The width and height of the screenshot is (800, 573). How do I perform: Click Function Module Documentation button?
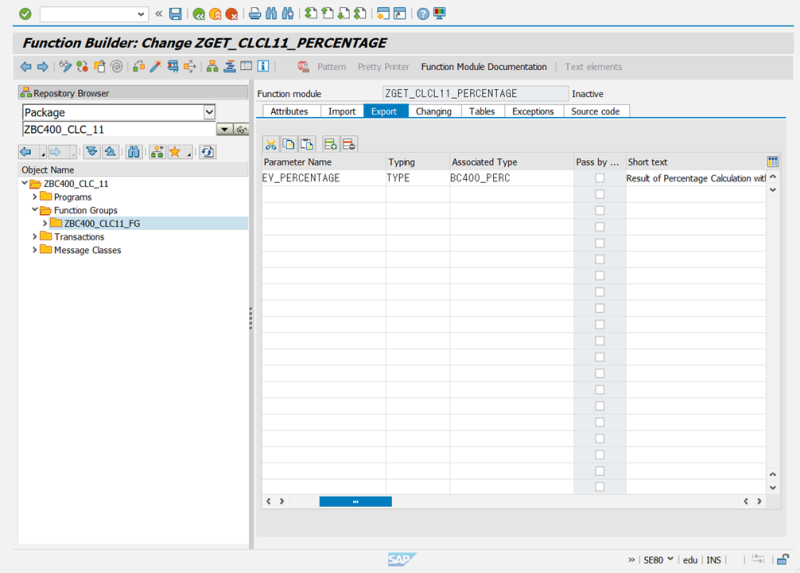pyautogui.click(x=484, y=67)
